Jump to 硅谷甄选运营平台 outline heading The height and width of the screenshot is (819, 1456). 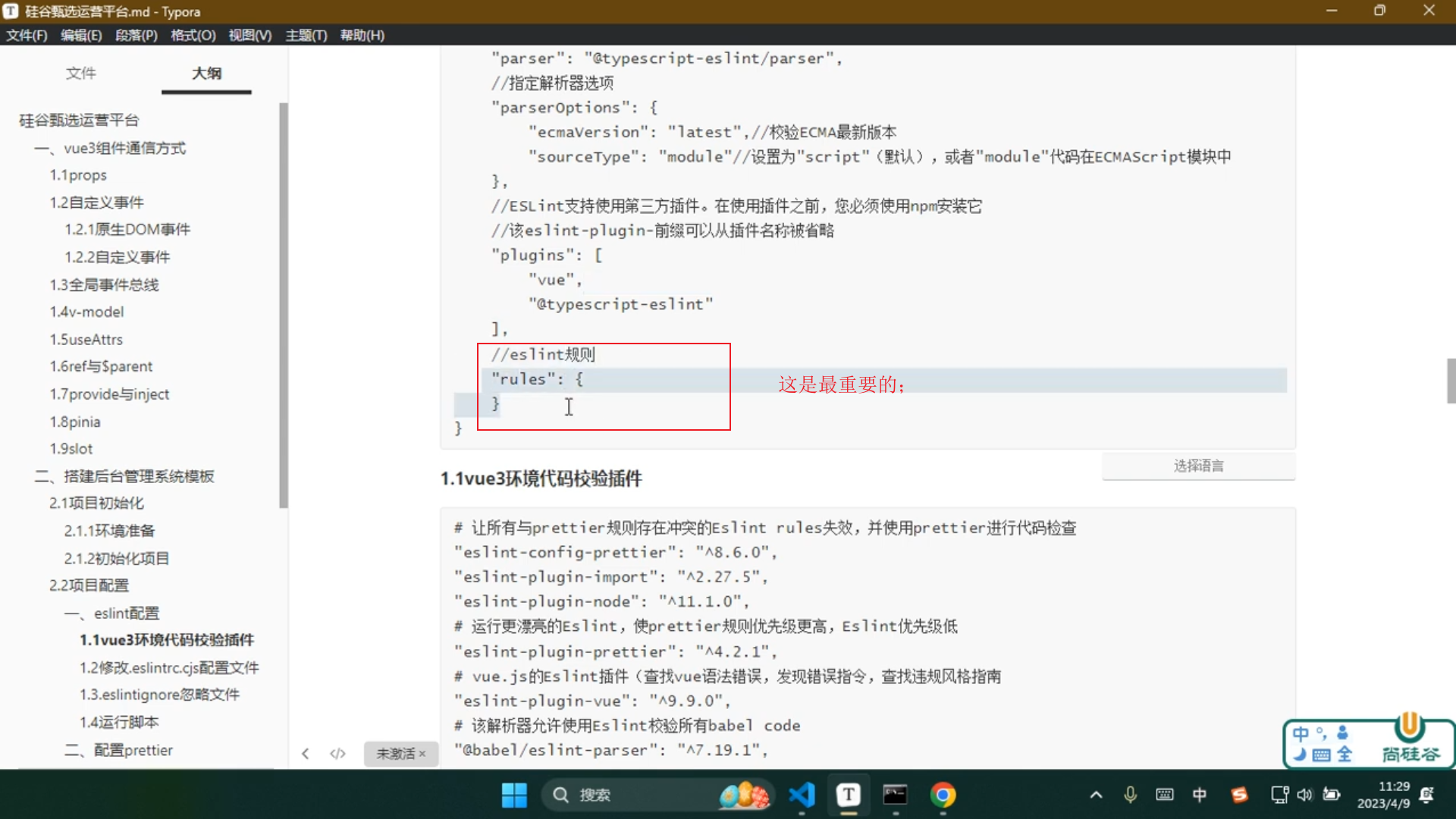pyautogui.click(x=79, y=120)
